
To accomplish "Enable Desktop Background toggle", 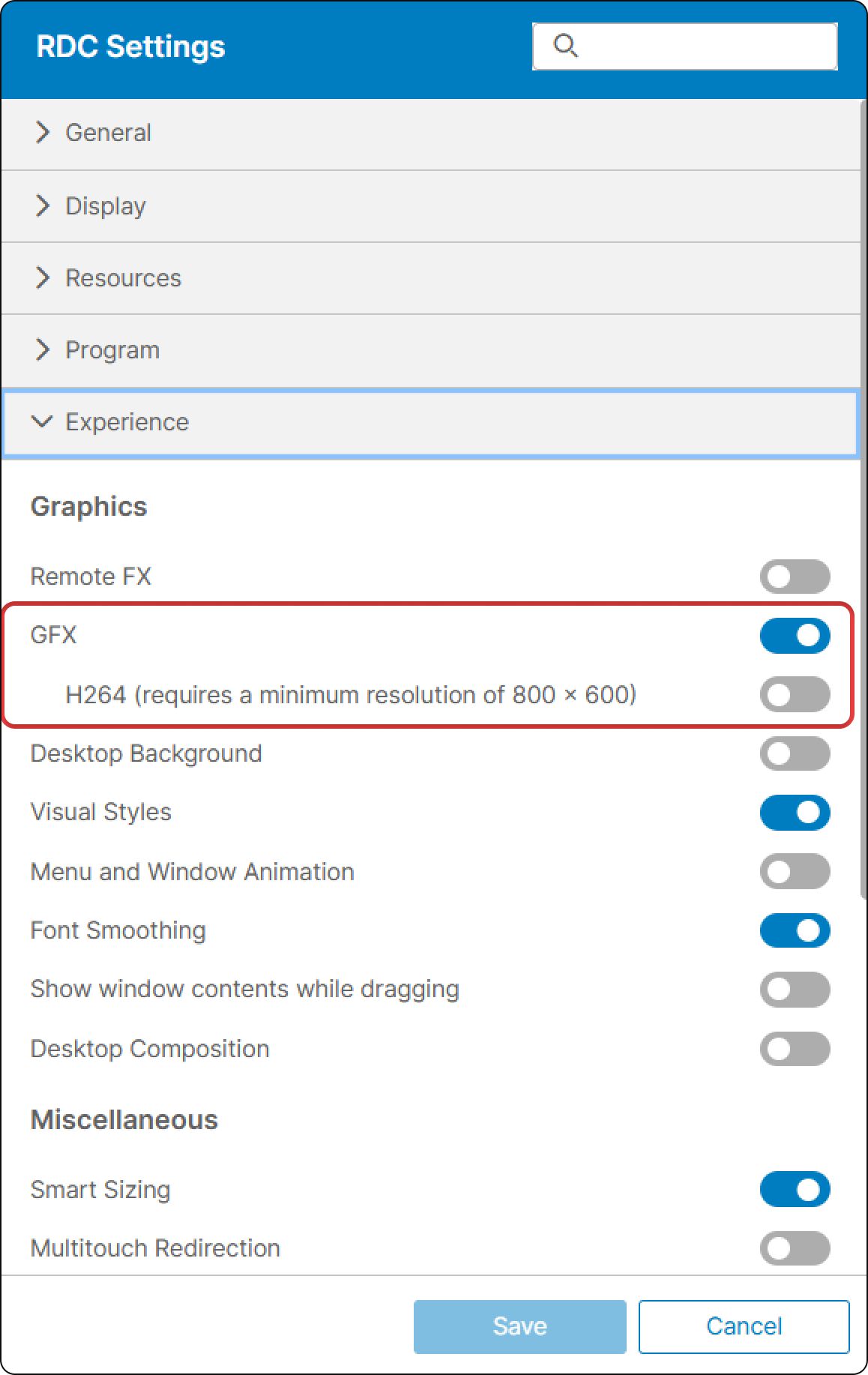I will 795,753.
